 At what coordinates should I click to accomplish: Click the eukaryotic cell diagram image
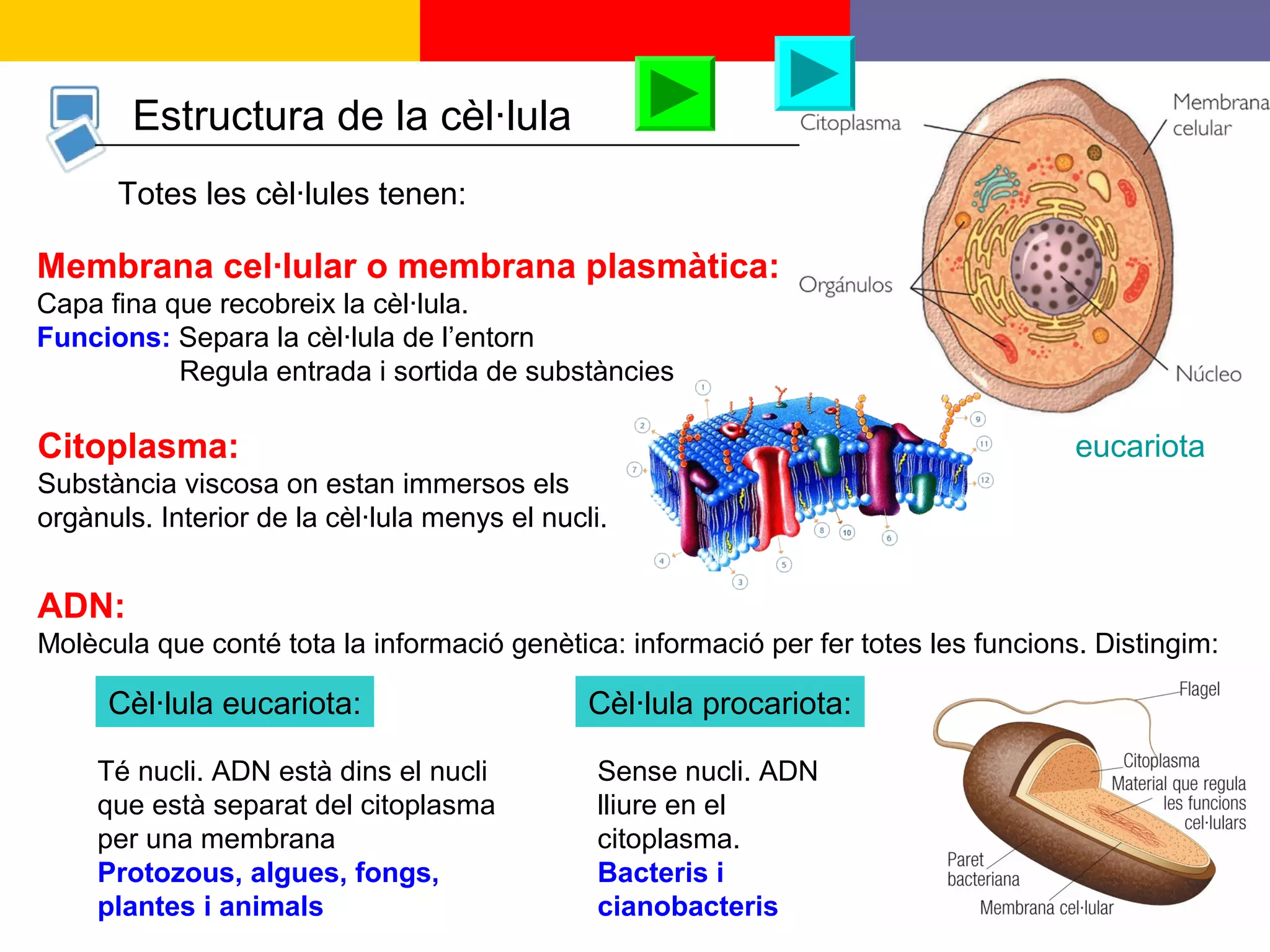point(1048,248)
